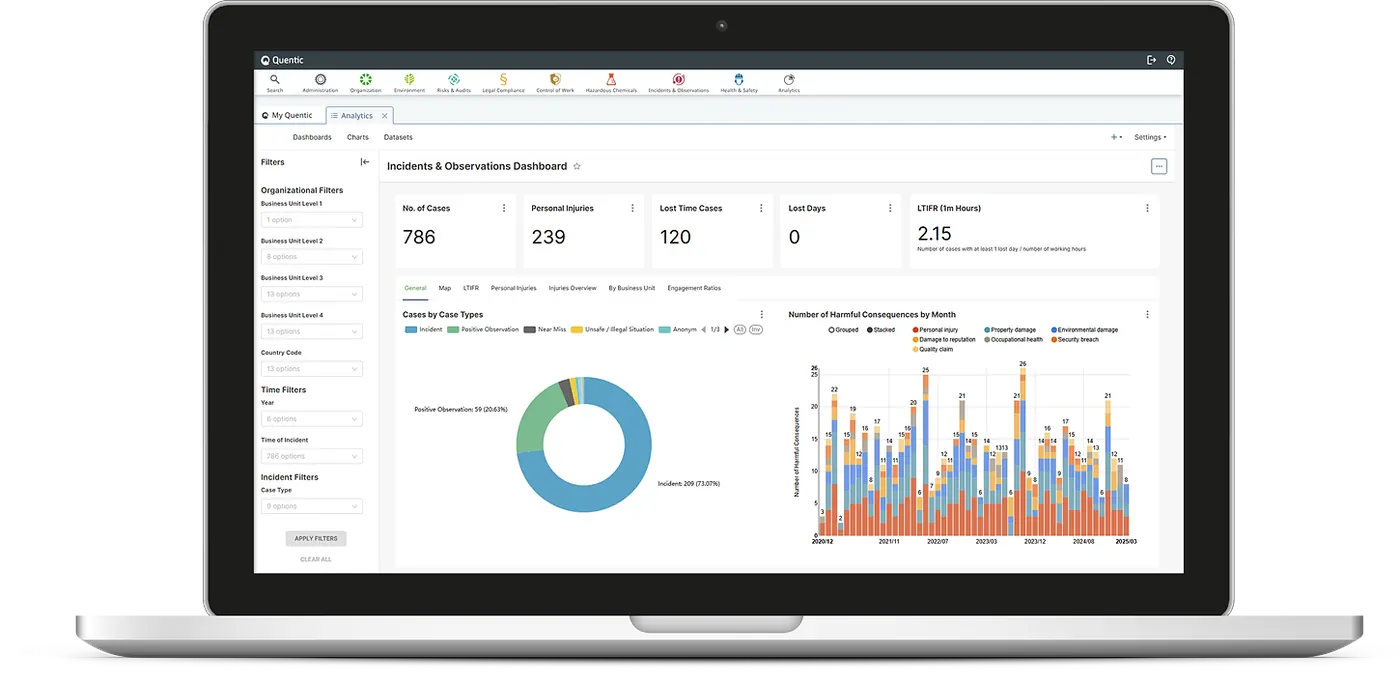Screen dimensions: 1400x686
Task: Switch to the Personal Injuries dashboard tab
Action: pyautogui.click(x=513, y=288)
